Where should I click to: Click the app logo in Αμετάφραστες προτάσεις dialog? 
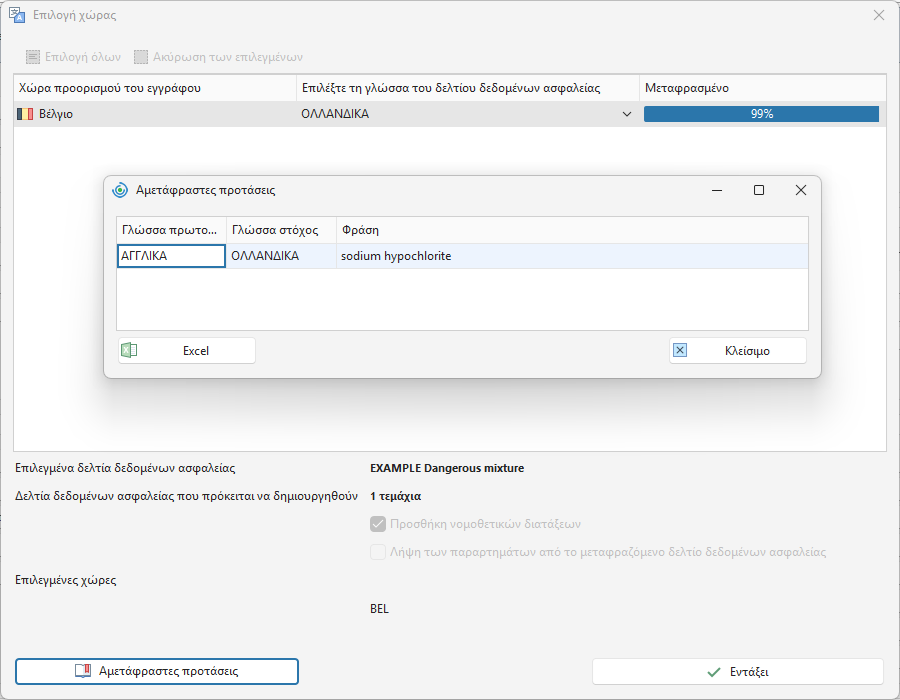pos(120,190)
